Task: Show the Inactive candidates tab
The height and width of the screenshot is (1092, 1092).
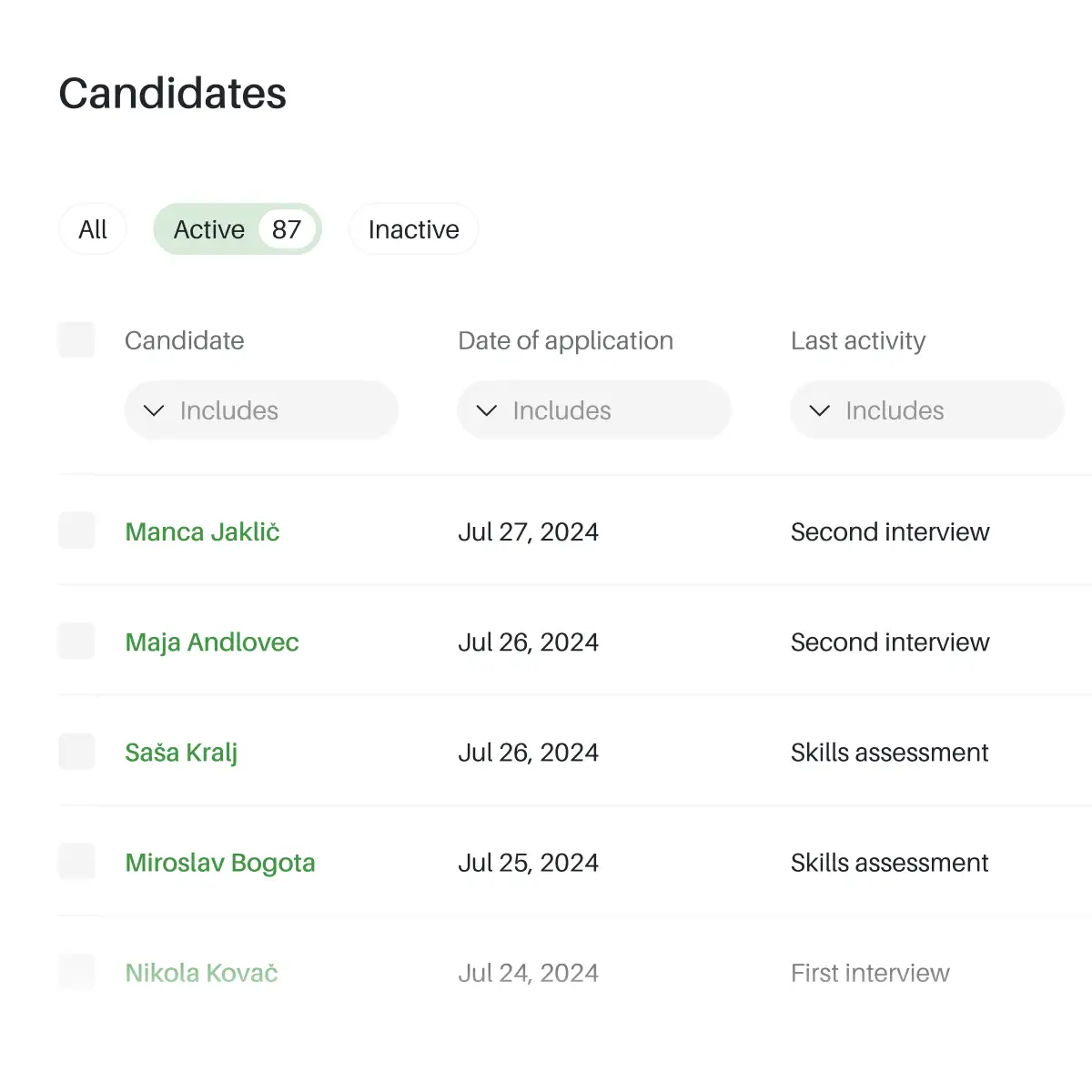Action: [414, 229]
